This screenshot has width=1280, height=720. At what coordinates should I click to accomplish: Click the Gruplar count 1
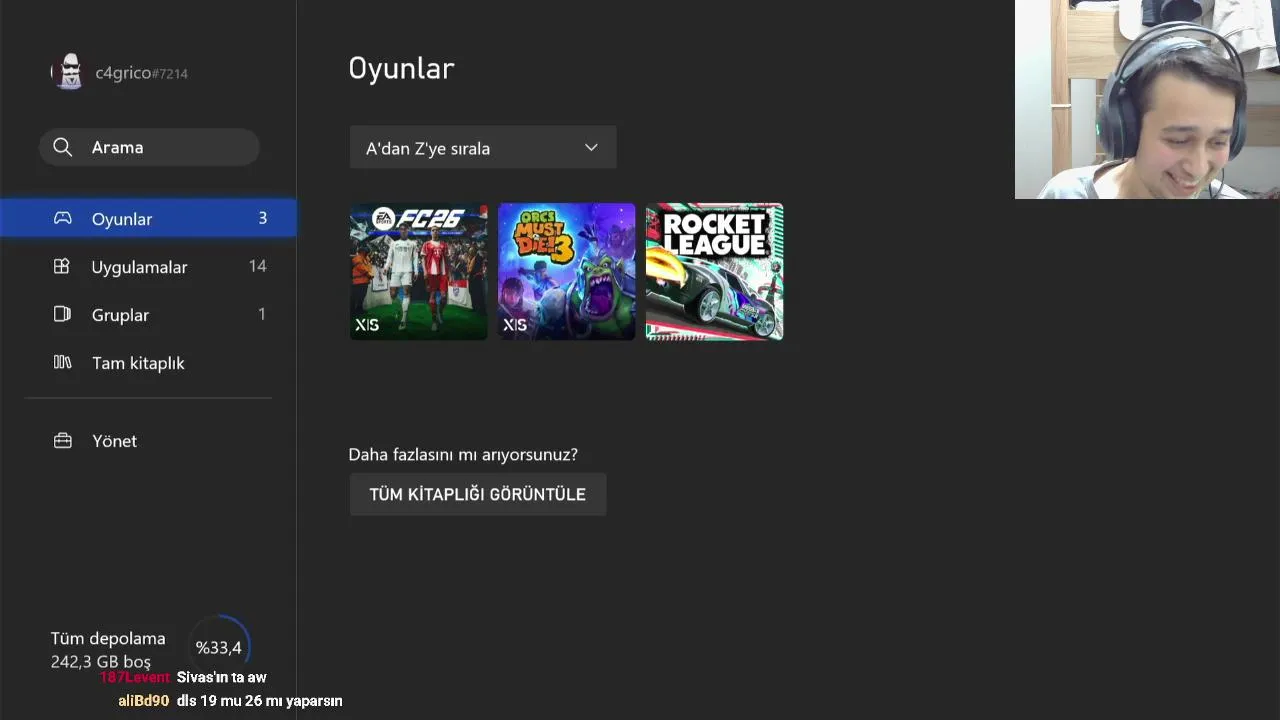[x=262, y=314]
